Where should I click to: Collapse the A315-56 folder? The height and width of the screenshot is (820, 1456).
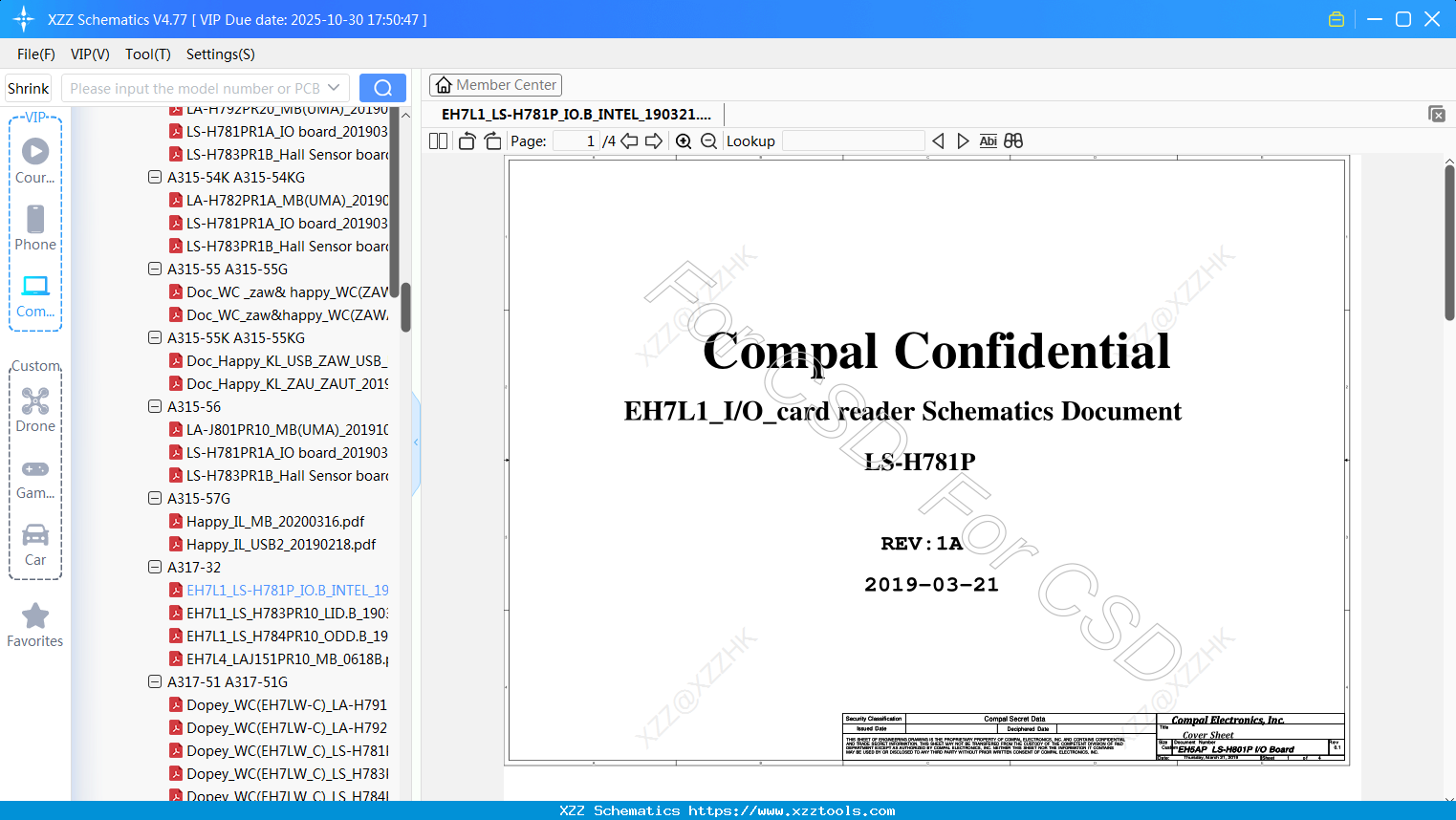(x=155, y=406)
